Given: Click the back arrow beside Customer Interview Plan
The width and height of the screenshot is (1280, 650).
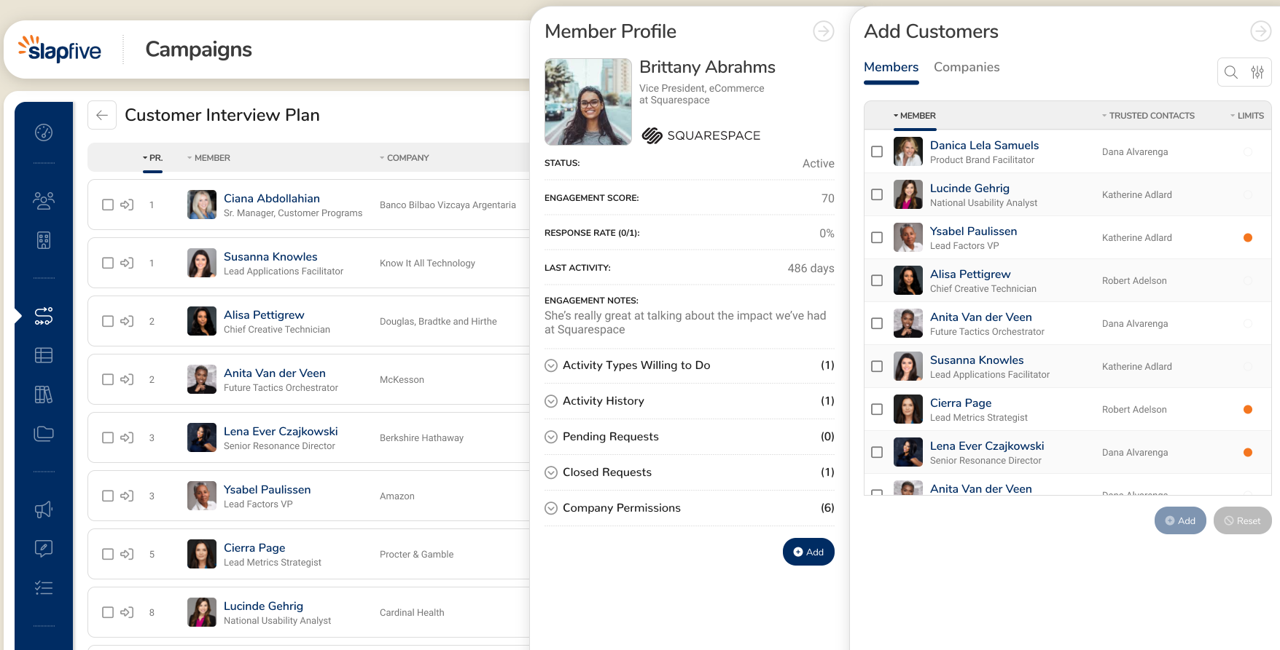Looking at the screenshot, I should click(101, 115).
